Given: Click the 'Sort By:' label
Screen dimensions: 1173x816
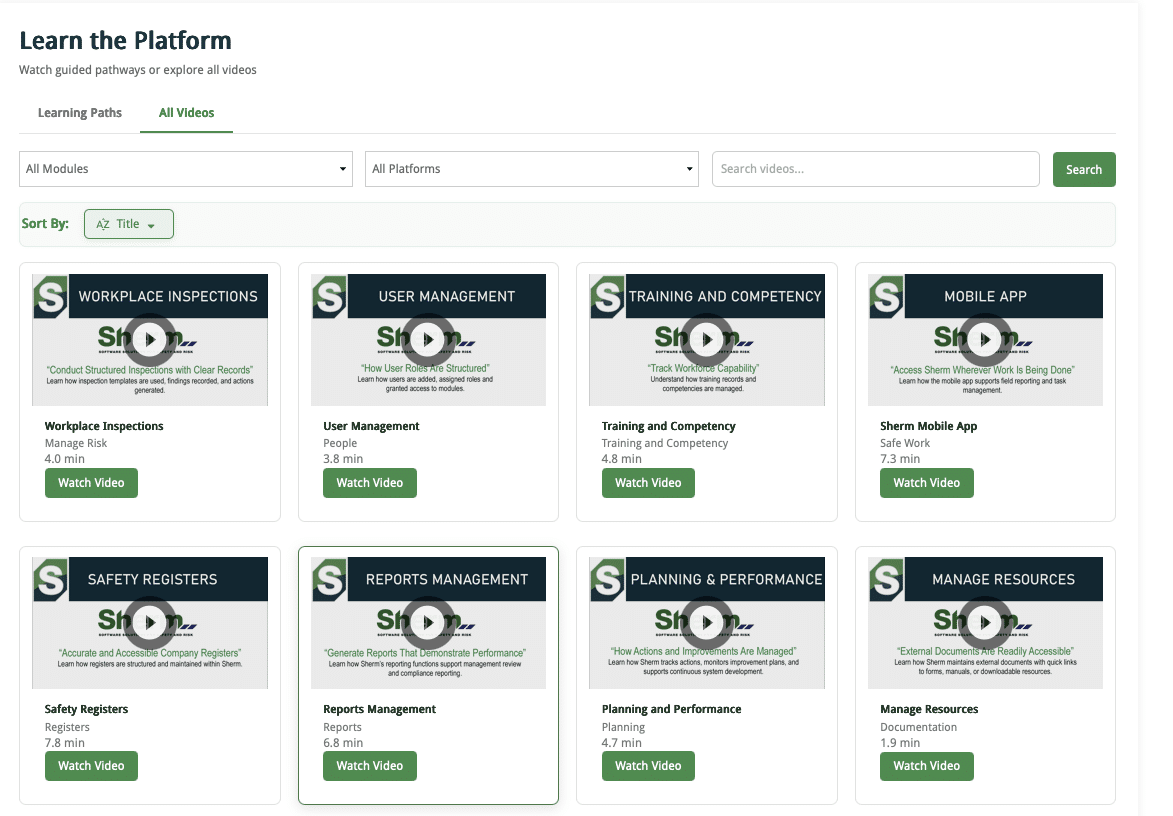Looking at the screenshot, I should click(45, 224).
